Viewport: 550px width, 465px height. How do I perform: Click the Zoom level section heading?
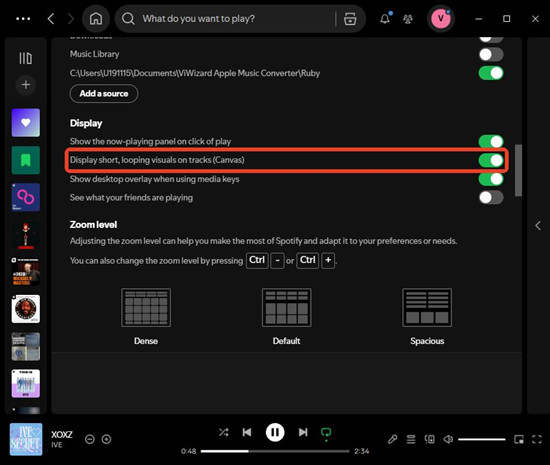pyautogui.click(x=93, y=224)
